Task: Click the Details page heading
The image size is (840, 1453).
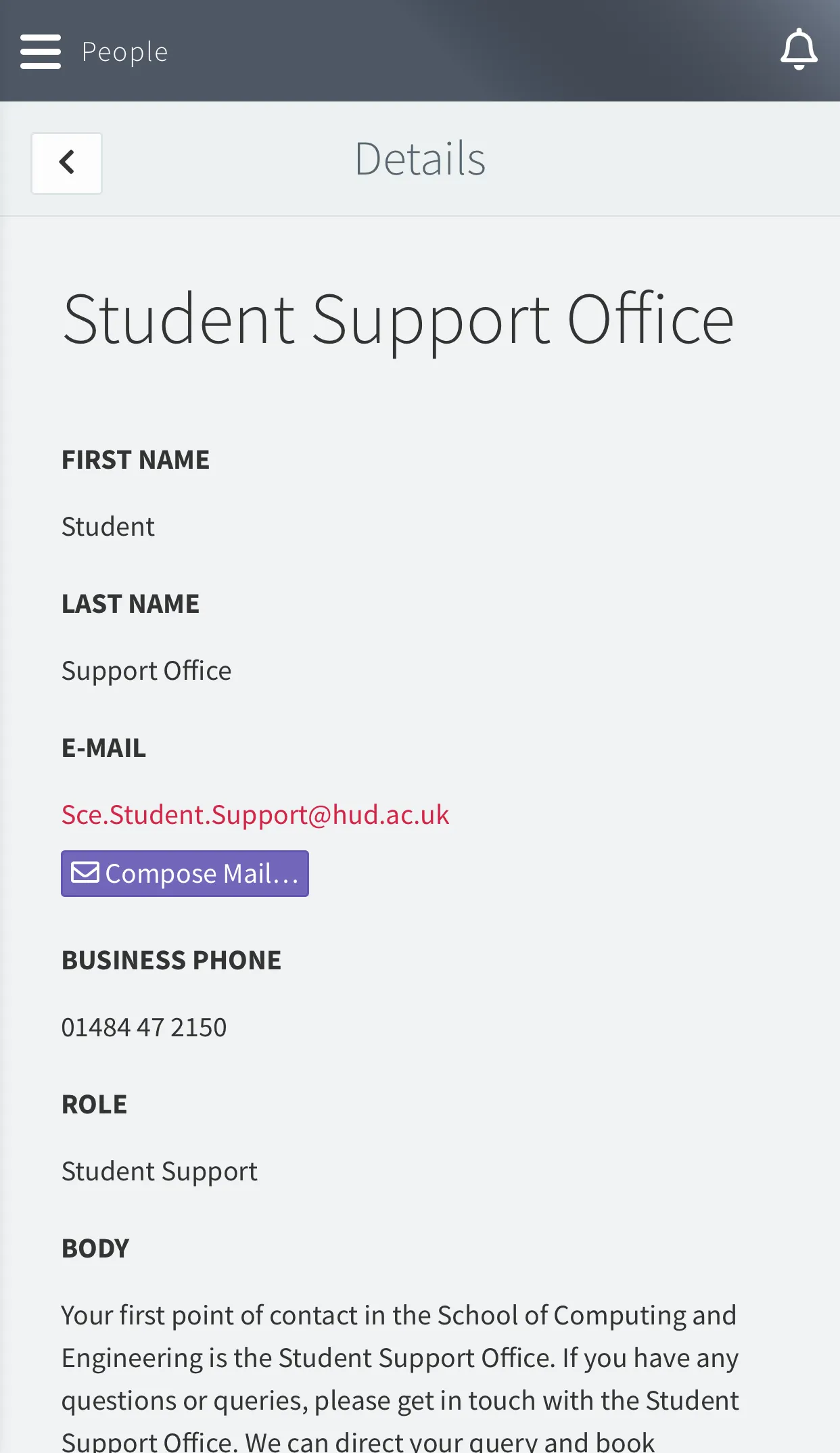Action: pos(420,160)
